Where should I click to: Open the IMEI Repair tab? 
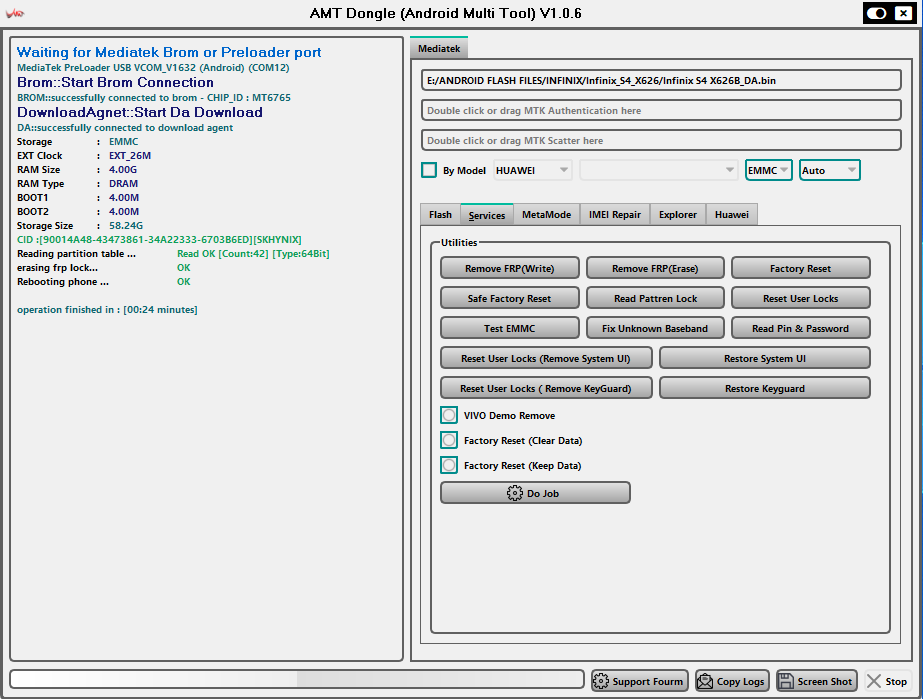point(615,214)
